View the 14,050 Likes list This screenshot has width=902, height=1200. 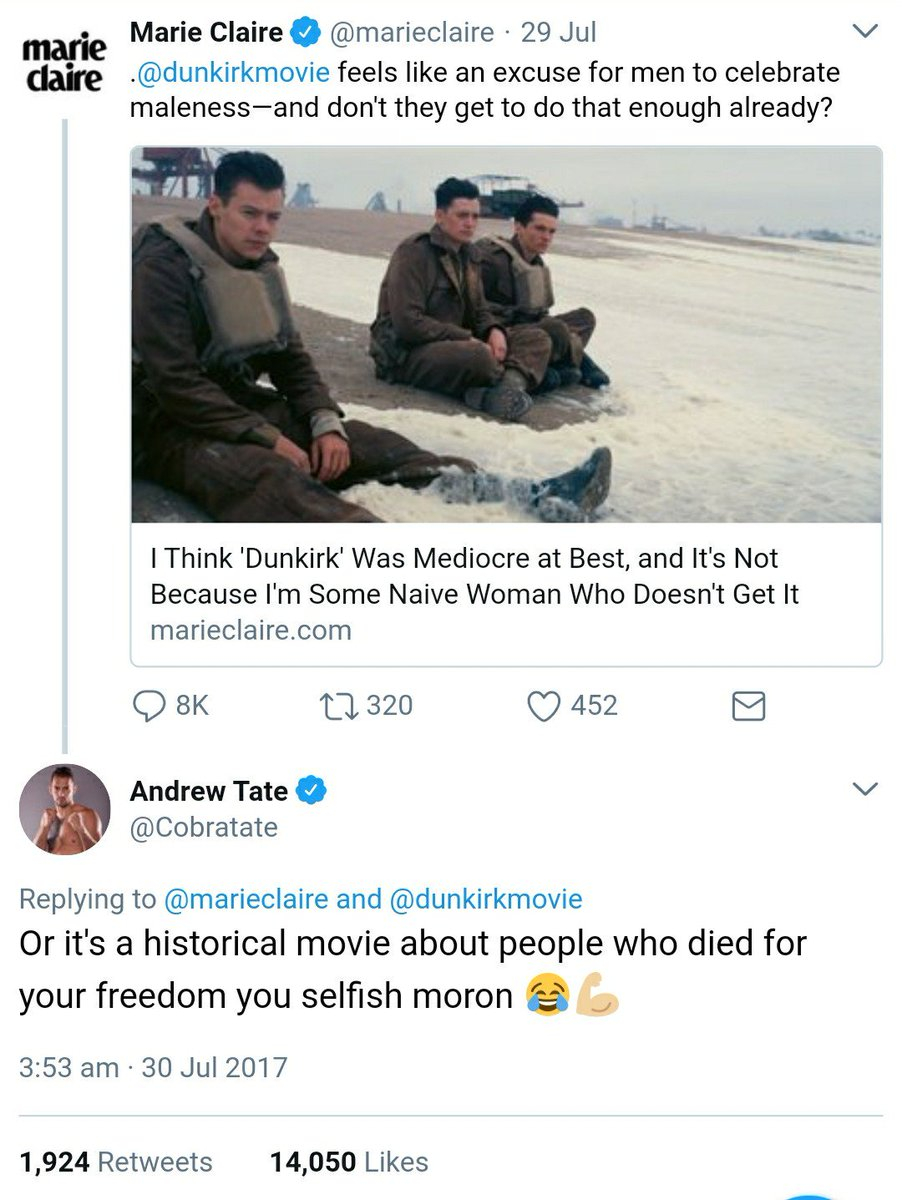click(349, 1161)
